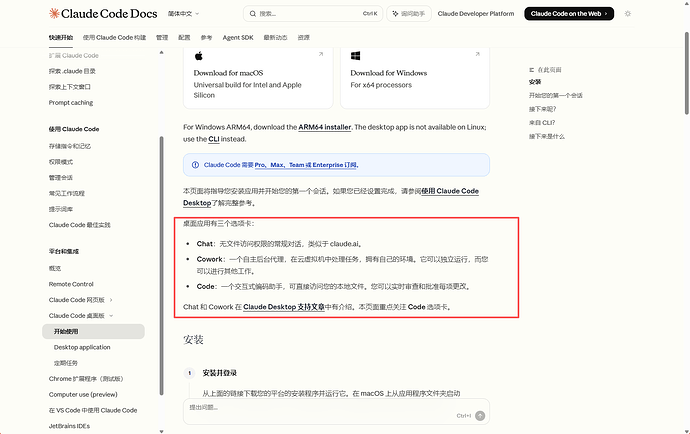This screenshot has height=434, width=690.
Task: Click external-link arrow on Windows card
Action: pyautogui.click(x=477, y=54)
